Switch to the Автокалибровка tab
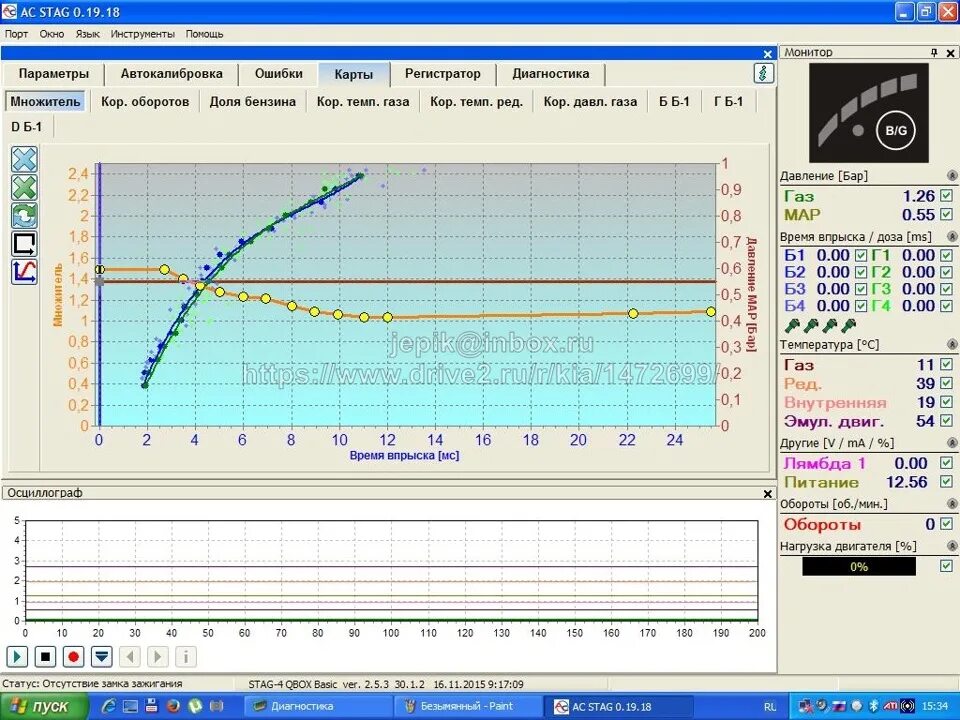The image size is (960, 720). pos(171,74)
